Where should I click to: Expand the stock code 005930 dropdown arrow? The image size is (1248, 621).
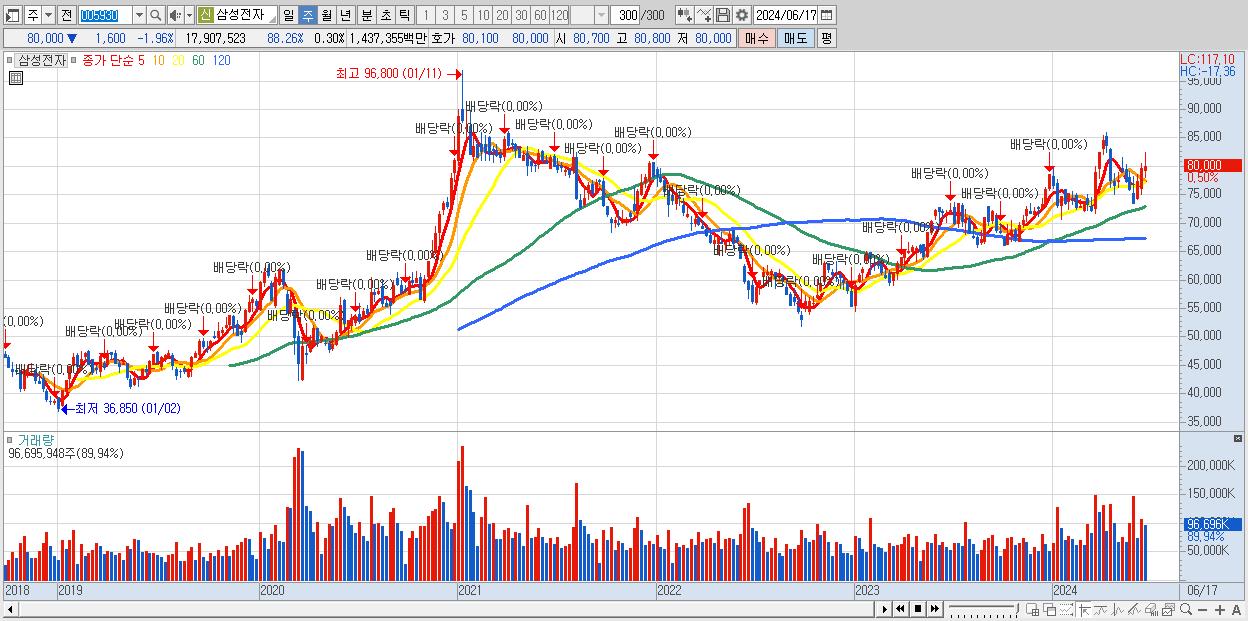(139, 15)
